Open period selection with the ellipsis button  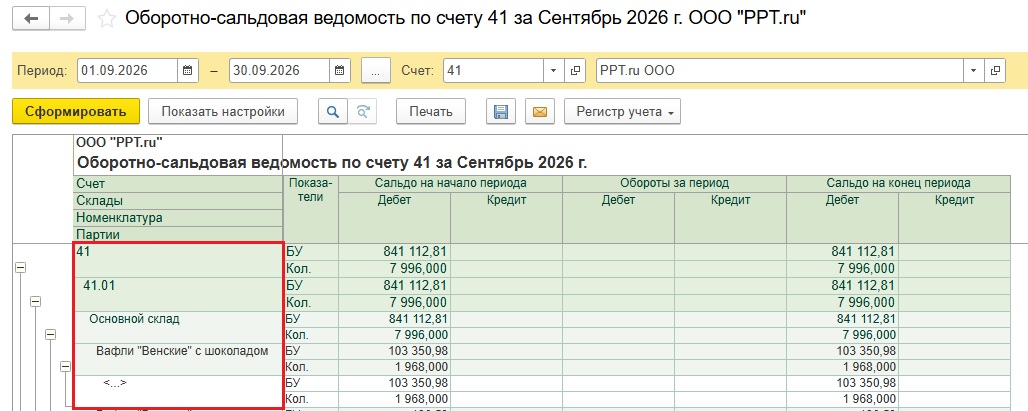[x=376, y=71]
